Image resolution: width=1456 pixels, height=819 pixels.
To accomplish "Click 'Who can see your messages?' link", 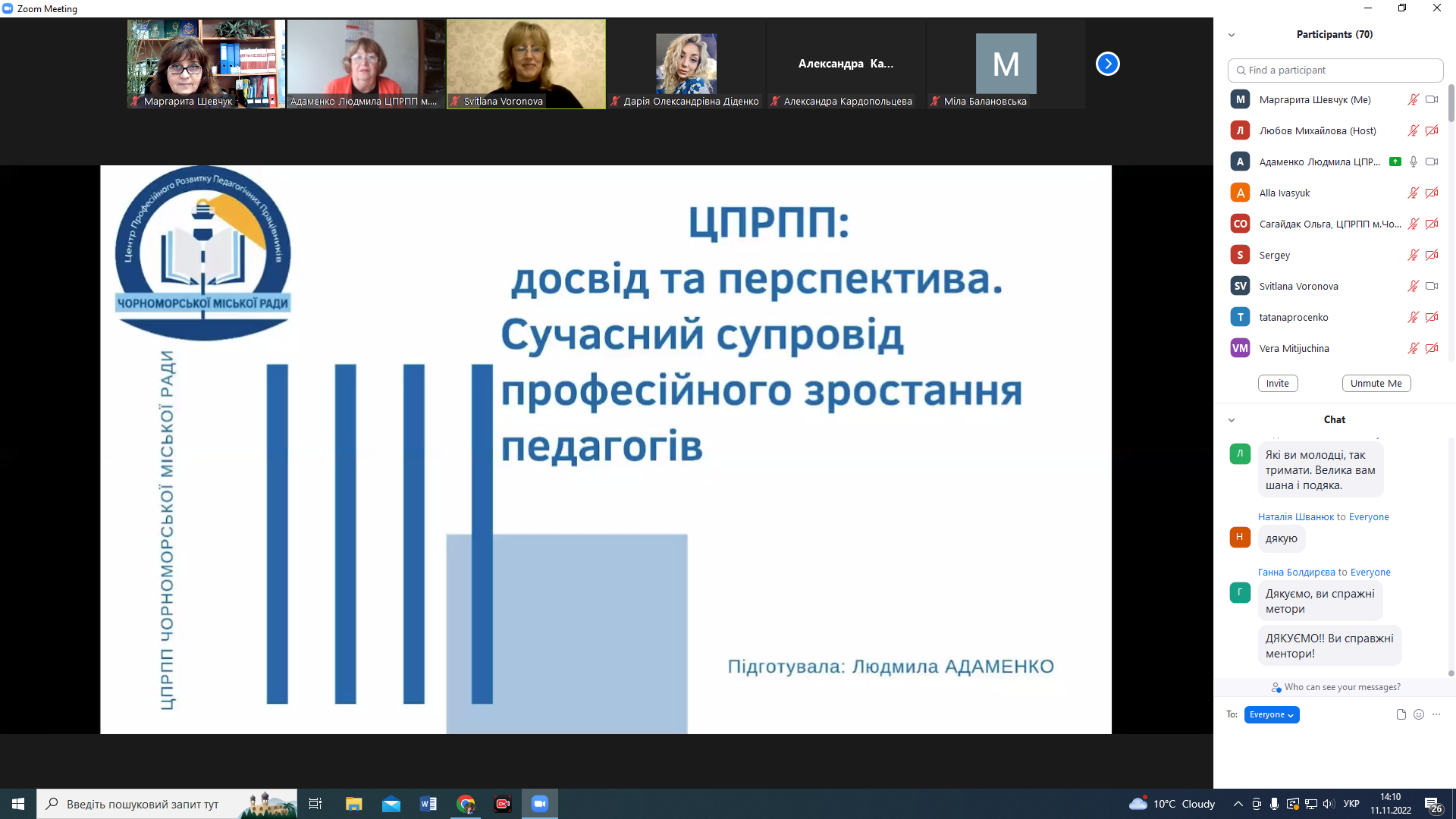I will pos(1342,687).
